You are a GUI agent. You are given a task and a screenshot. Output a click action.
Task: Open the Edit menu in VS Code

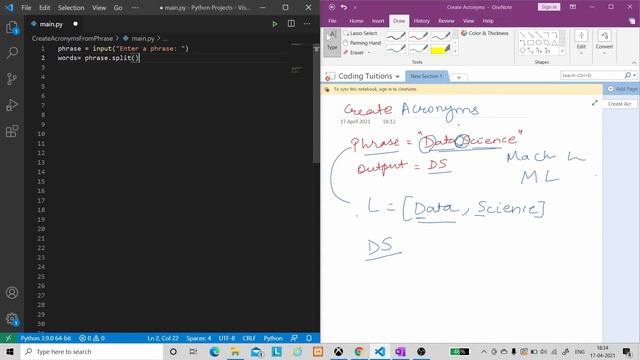click(44, 7)
